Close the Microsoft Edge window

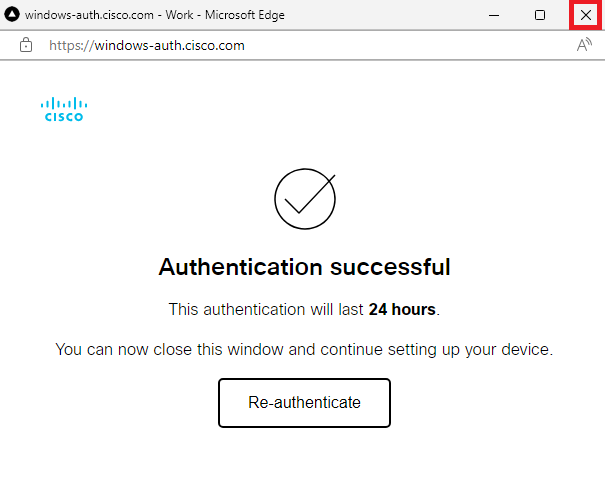pyautogui.click(x=585, y=15)
